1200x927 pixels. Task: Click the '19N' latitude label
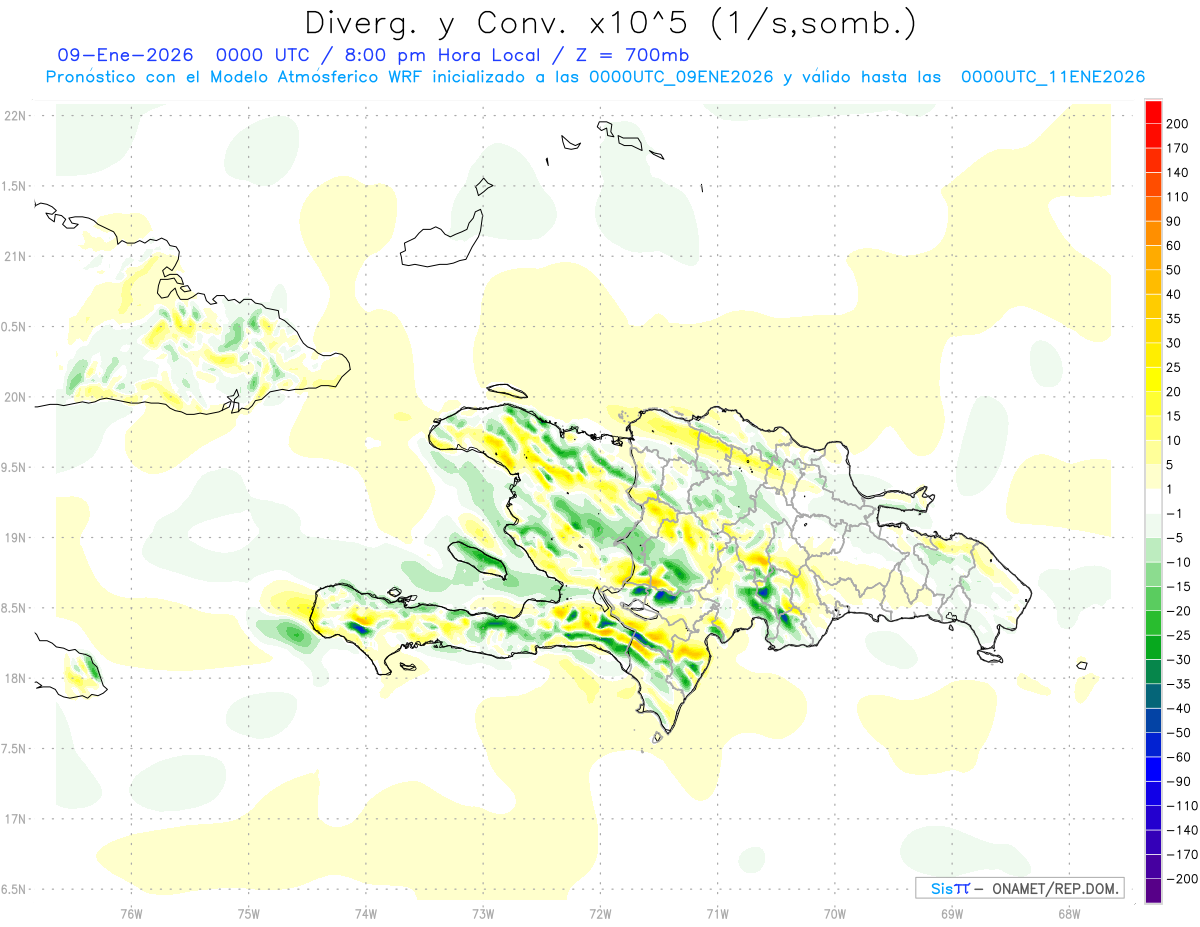point(14,537)
